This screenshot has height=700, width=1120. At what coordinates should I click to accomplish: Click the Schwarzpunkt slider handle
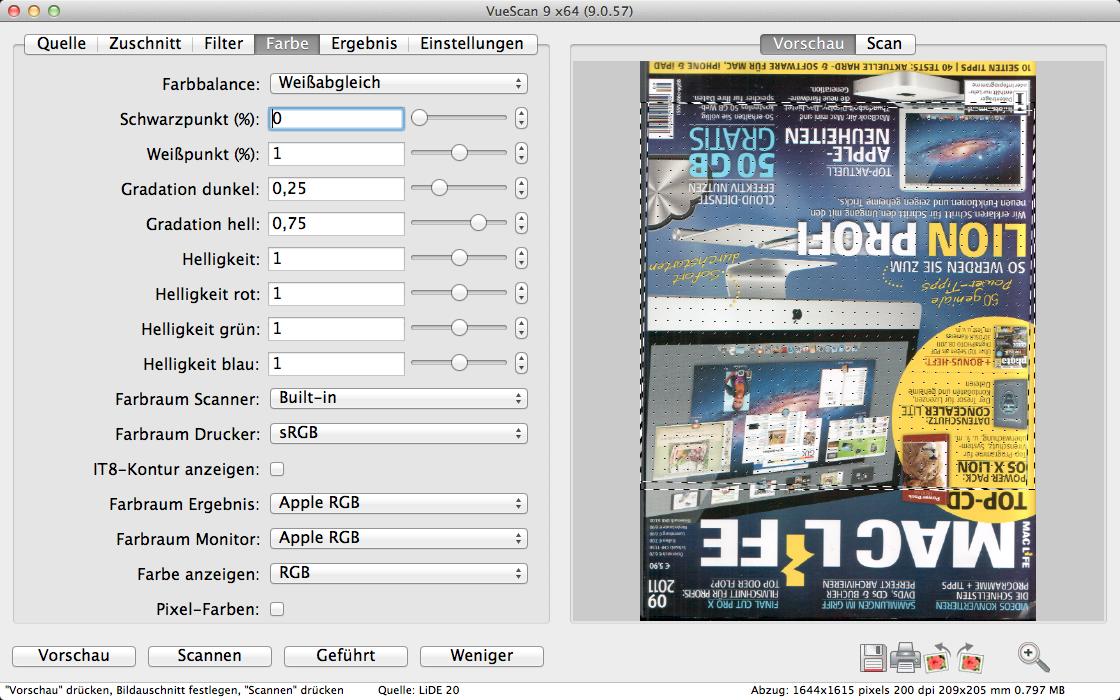tap(419, 118)
